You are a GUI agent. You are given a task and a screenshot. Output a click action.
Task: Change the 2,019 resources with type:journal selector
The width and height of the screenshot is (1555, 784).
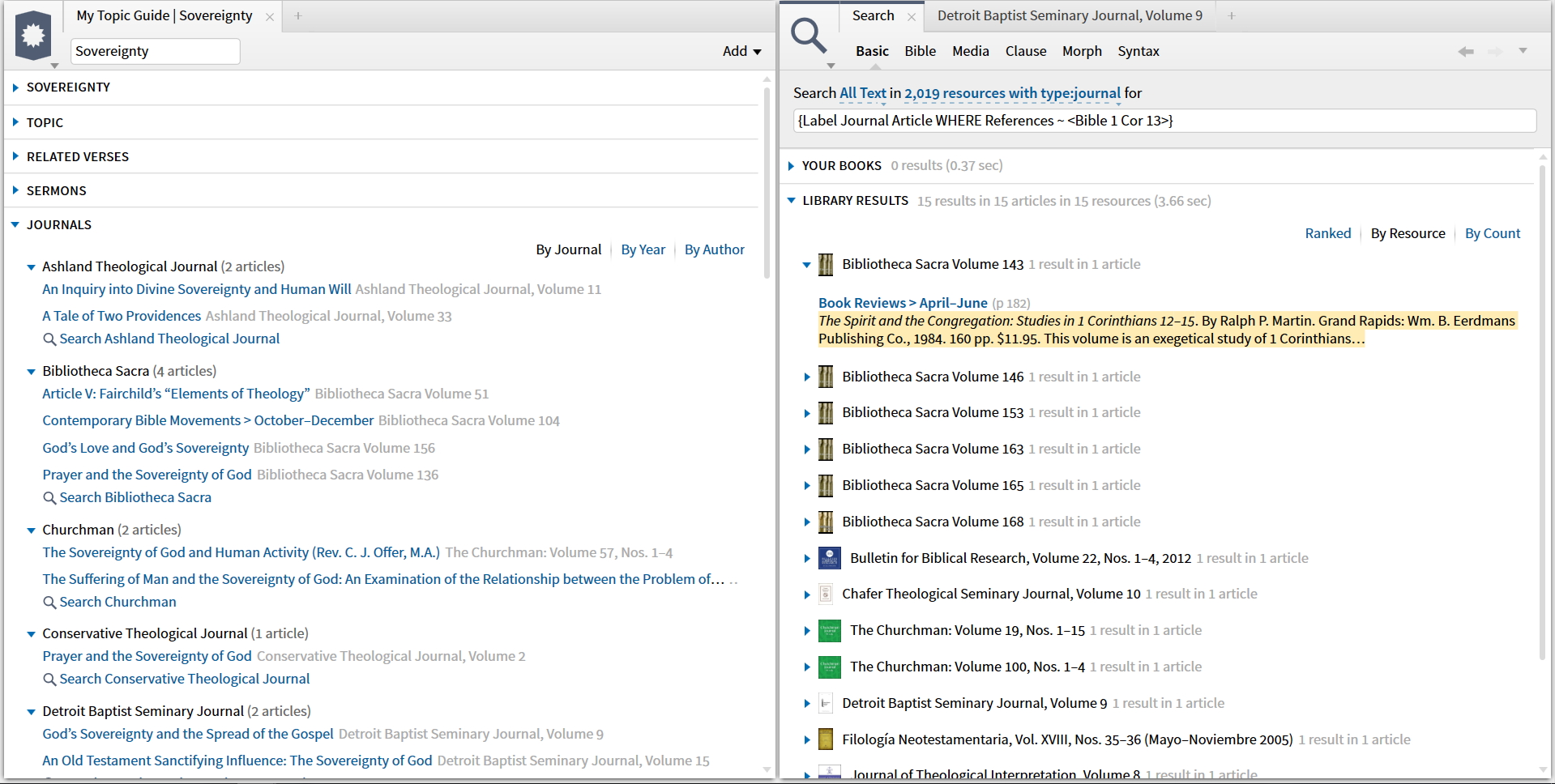coord(1012,93)
